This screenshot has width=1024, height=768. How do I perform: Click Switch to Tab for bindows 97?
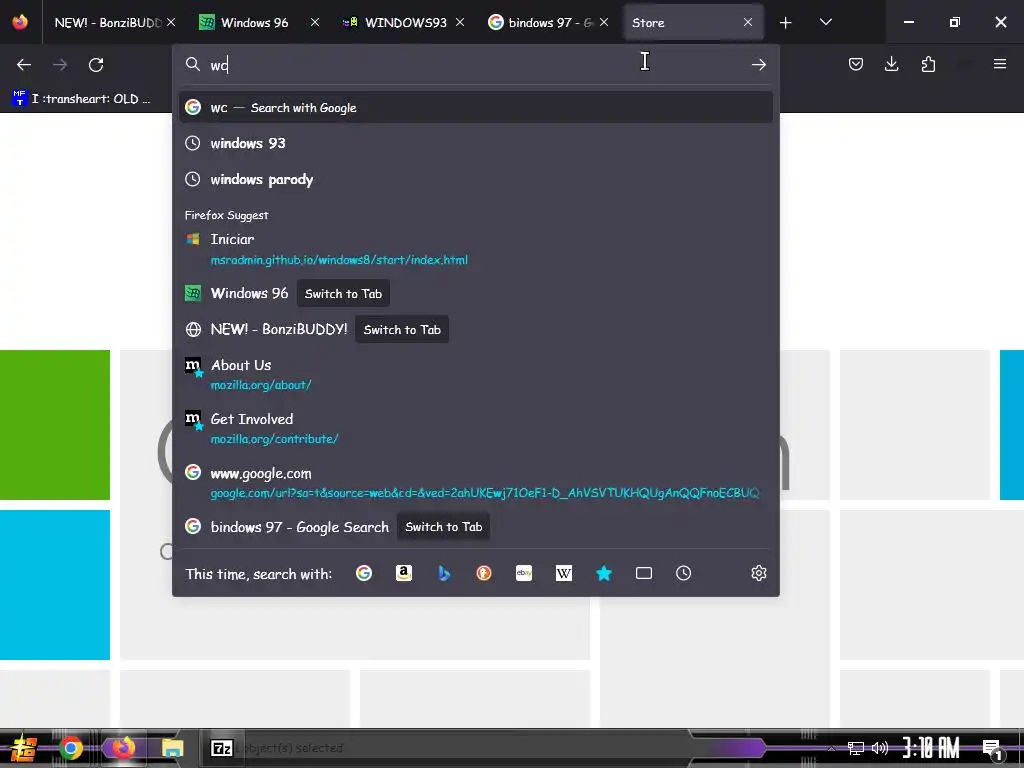(x=443, y=527)
